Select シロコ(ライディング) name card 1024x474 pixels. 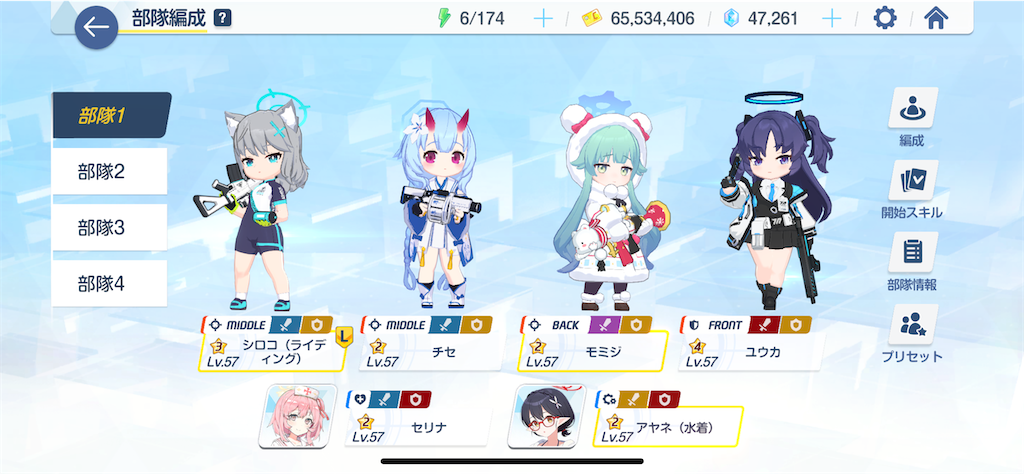pos(272,351)
